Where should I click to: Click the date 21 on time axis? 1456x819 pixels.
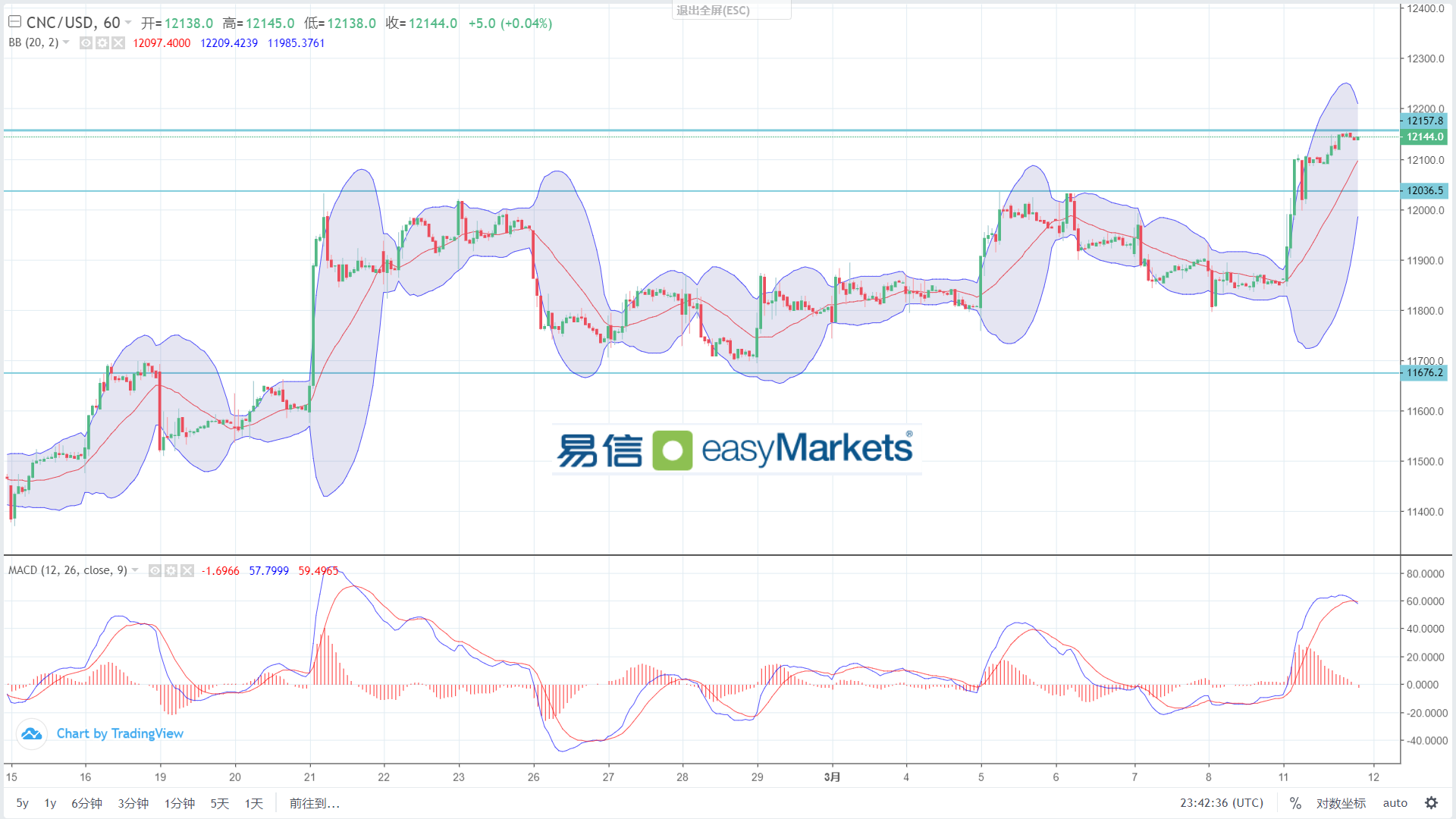pos(309,777)
